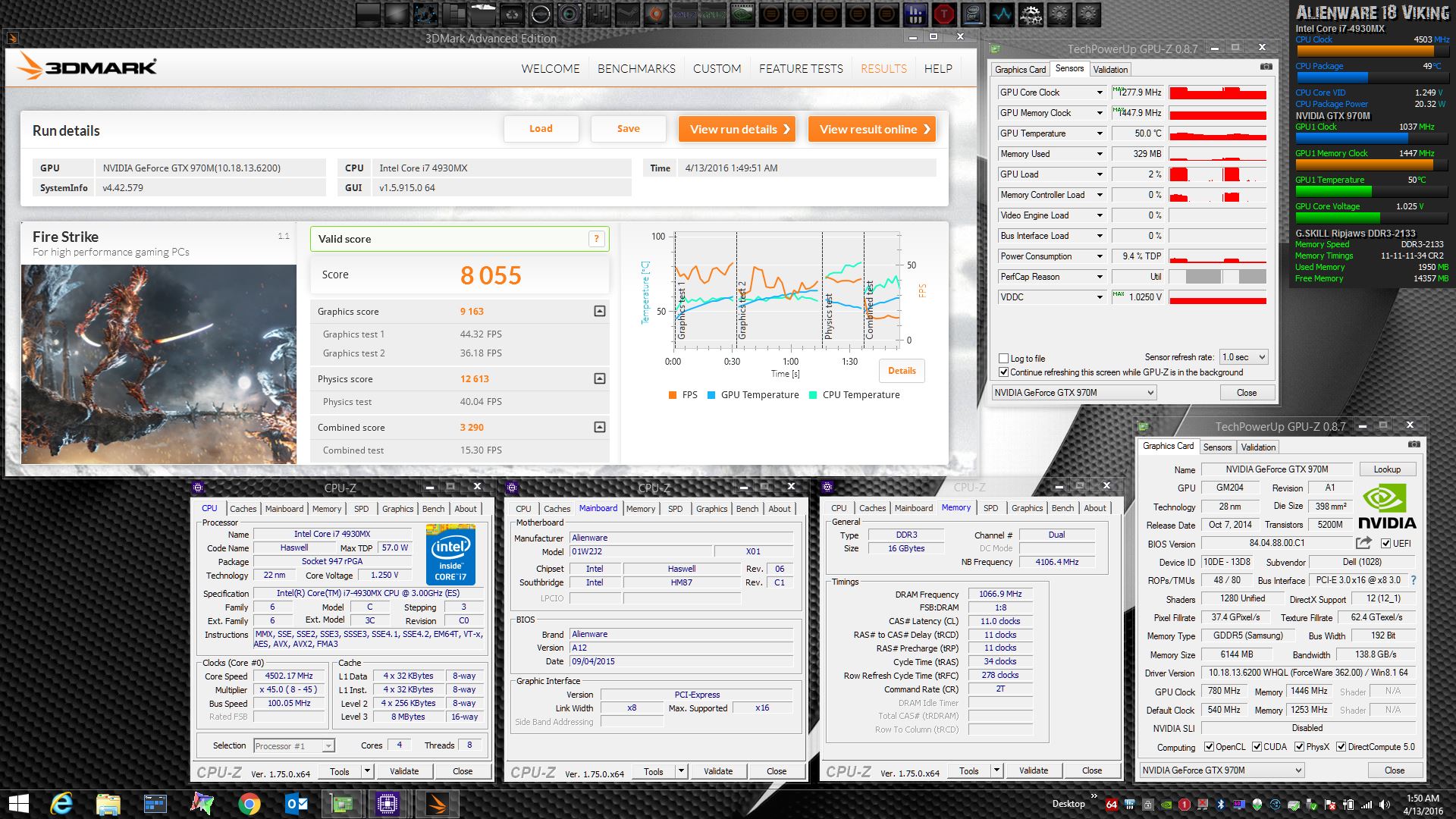This screenshot has width=1456, height=819.
Task: Open the Windows Start button
Action: coord(18,804)
